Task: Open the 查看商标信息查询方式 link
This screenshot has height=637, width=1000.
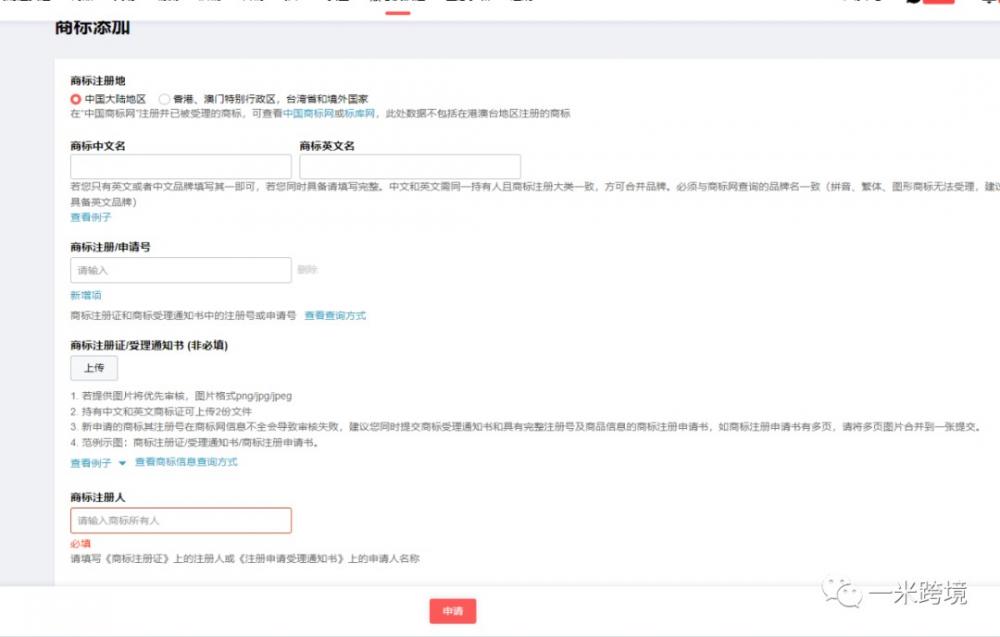Action: click(186, 462)
